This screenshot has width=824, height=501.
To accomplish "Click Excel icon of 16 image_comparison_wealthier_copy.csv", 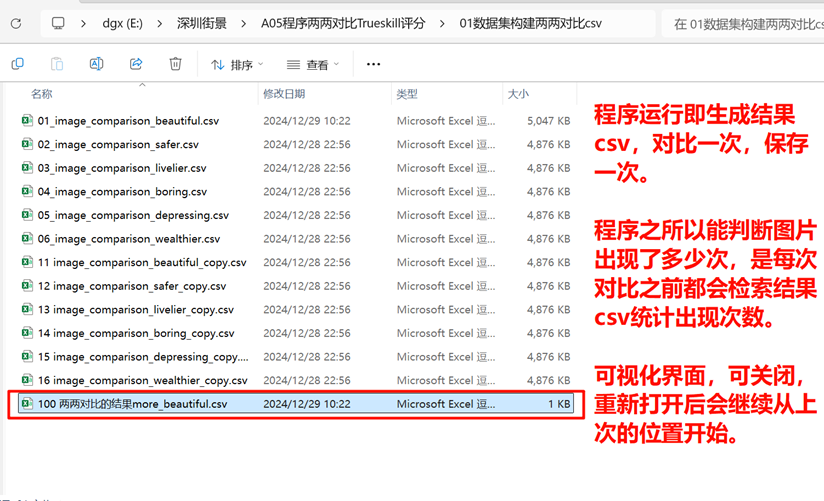I will click(27, 380).
